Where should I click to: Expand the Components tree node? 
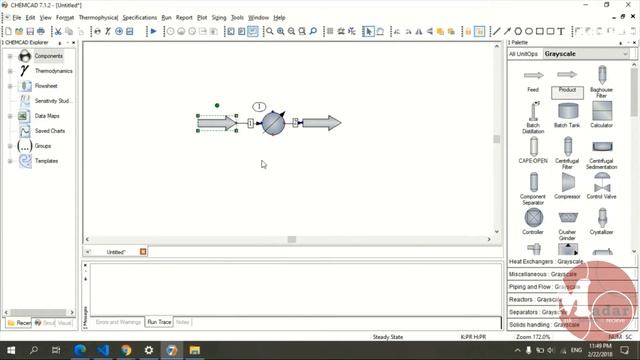coord(10,56)
